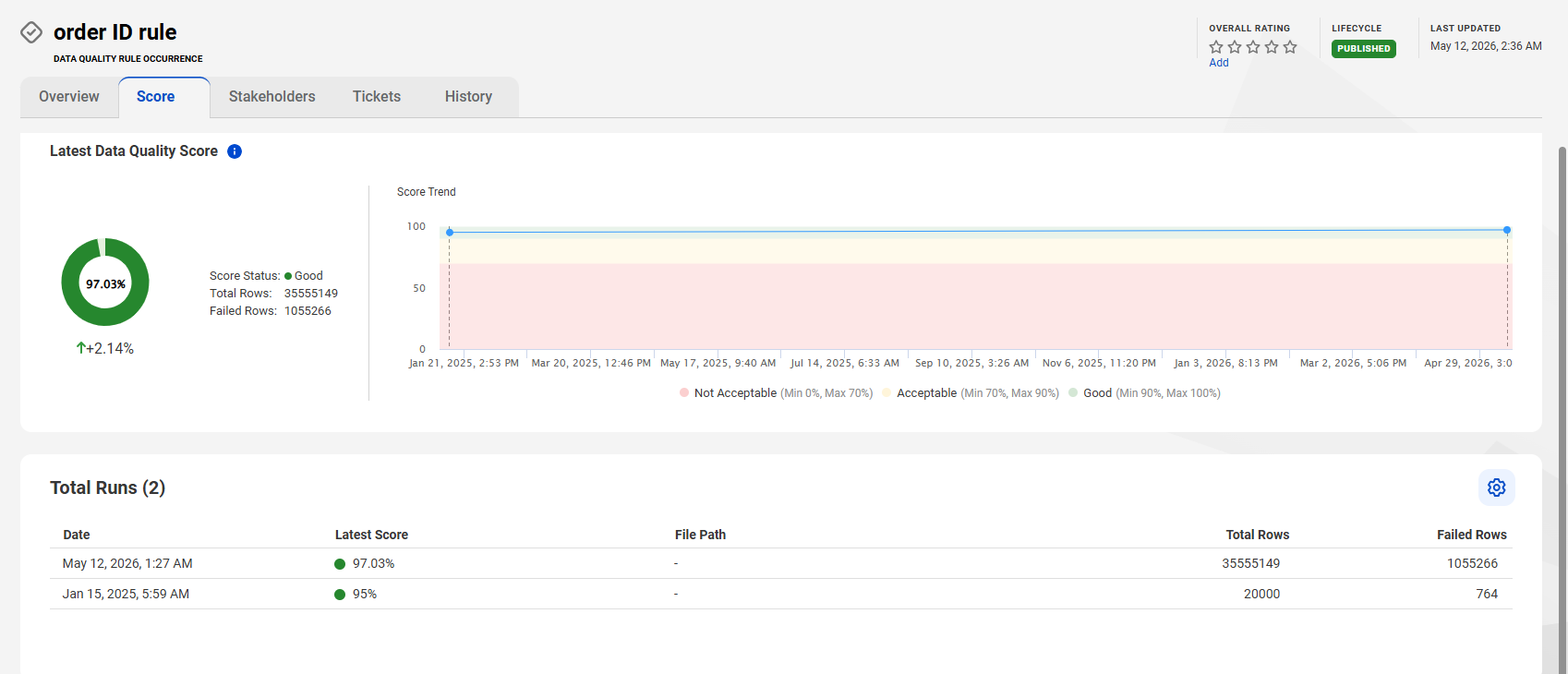The width and height of the screenshot is (1568, 674).
Task: Rate with the second star
Action: click(1235, 47)
